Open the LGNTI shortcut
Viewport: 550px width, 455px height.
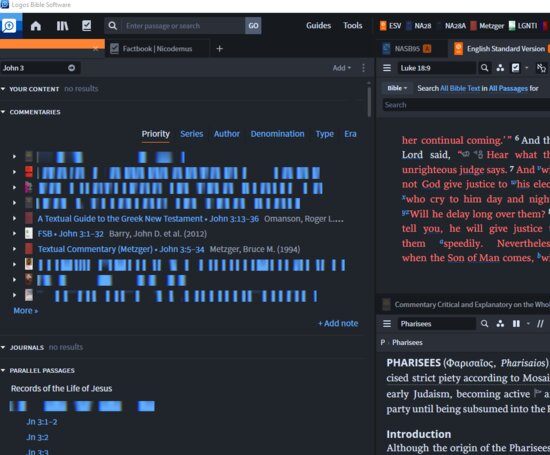tap(523, 26)
